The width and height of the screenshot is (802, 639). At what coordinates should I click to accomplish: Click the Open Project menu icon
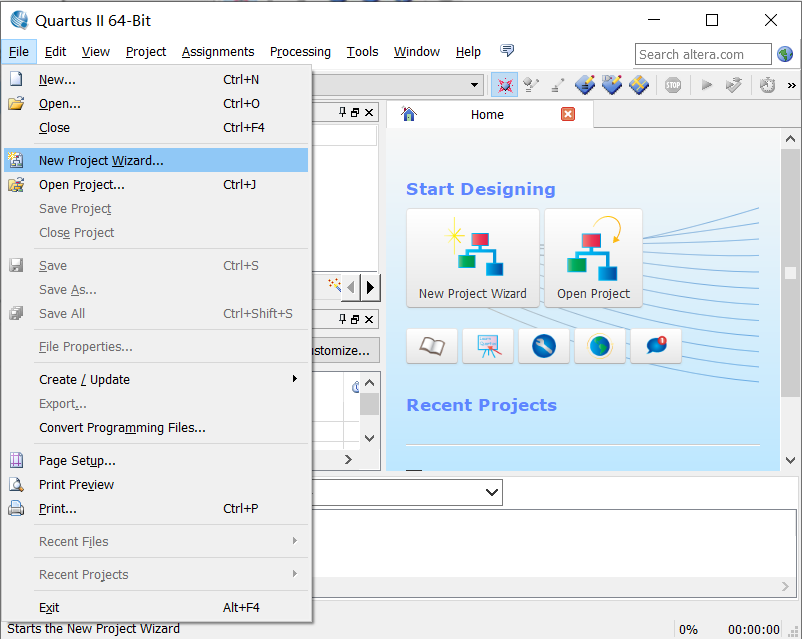(16, 184)
